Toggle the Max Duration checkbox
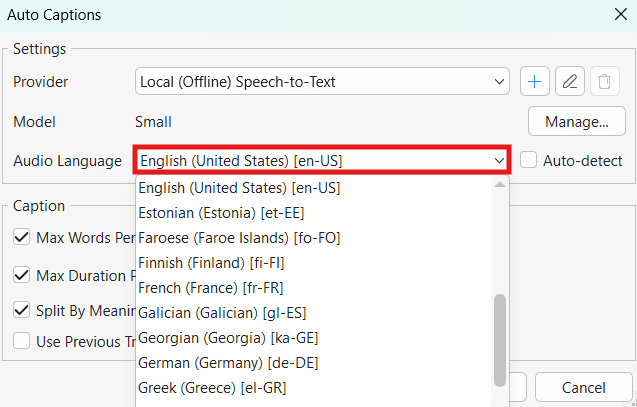This screenshot has height=407, width=637. coord(22,275)
